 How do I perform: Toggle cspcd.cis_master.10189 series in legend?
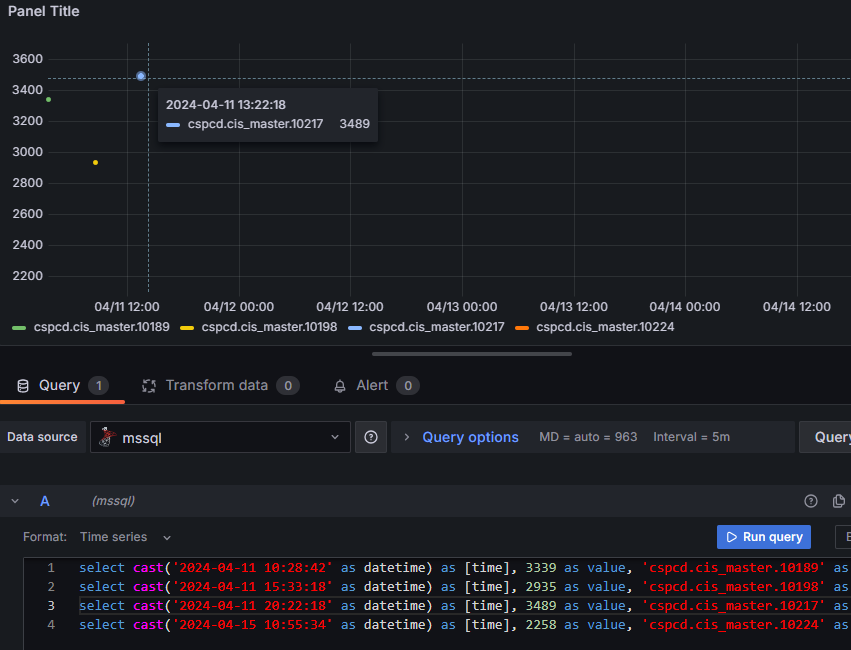point(101,327)
